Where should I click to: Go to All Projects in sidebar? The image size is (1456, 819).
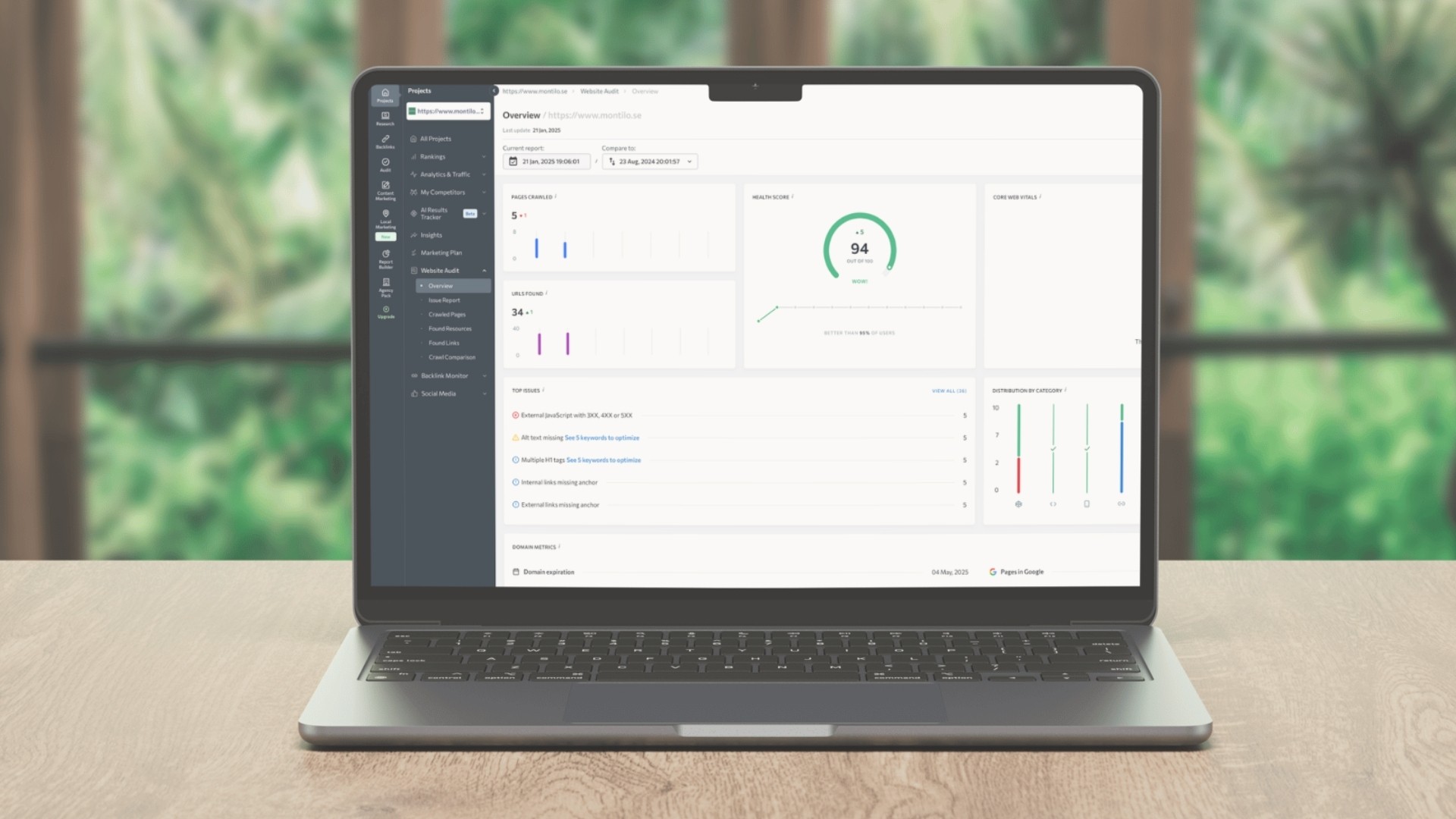point(435,139)
